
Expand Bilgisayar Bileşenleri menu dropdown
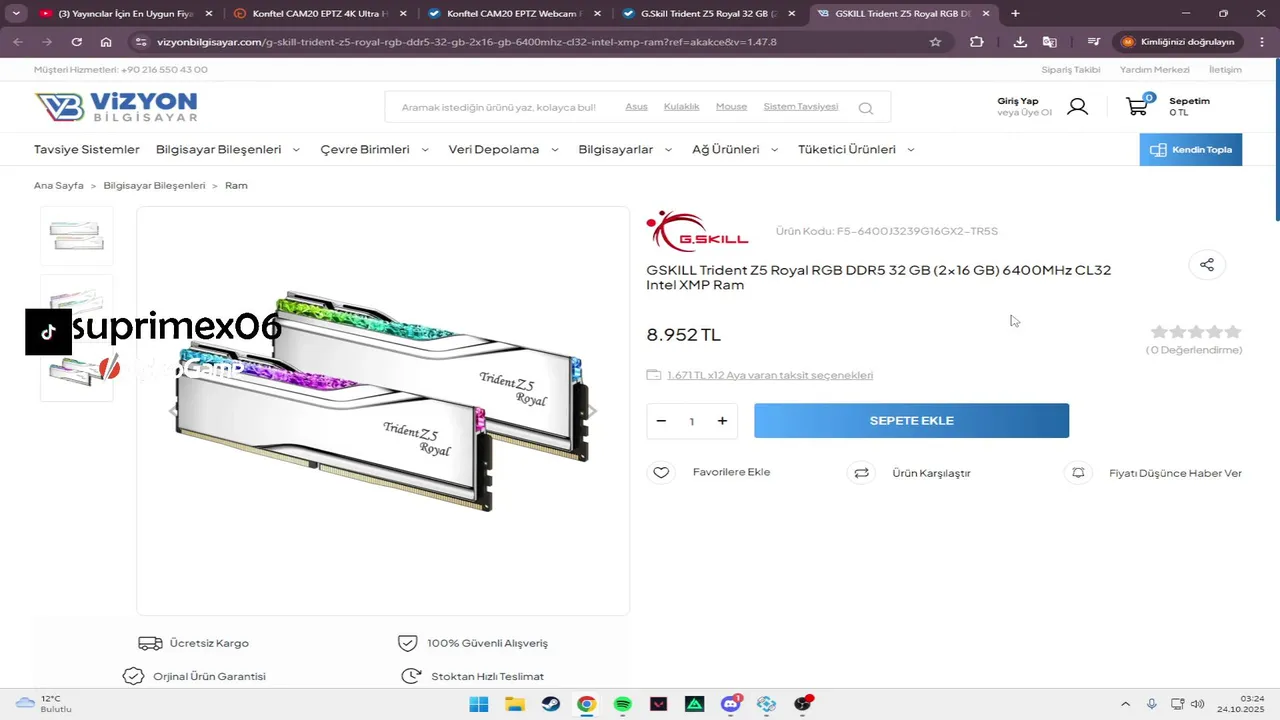click(228, 149)
